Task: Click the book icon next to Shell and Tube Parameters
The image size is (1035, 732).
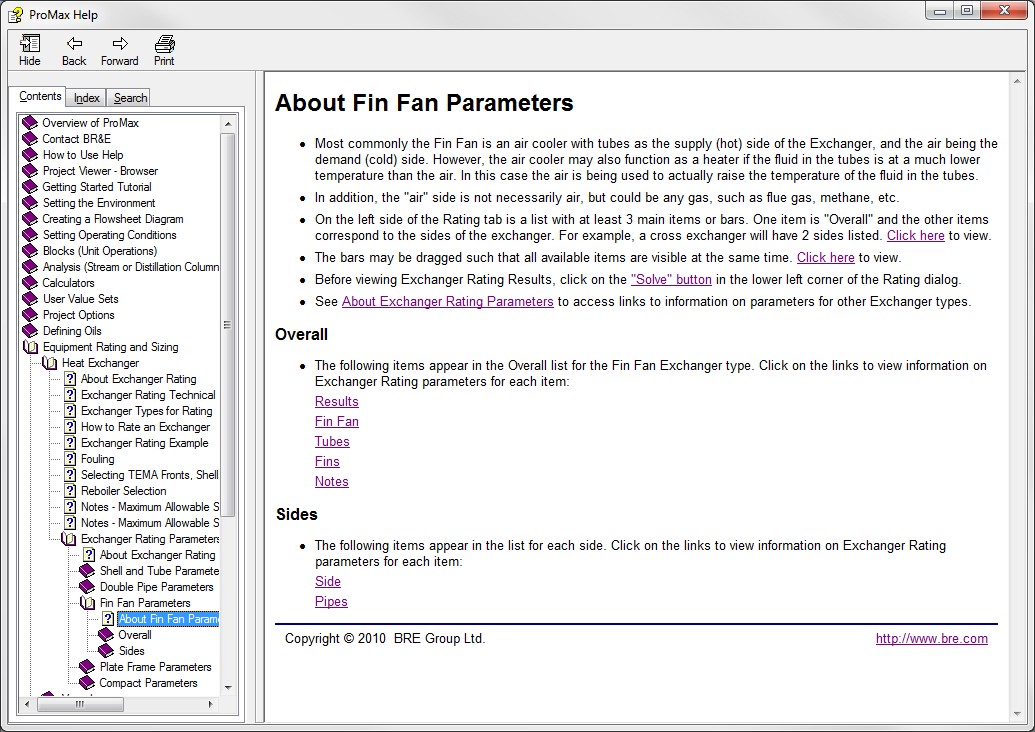Action: 87,571
